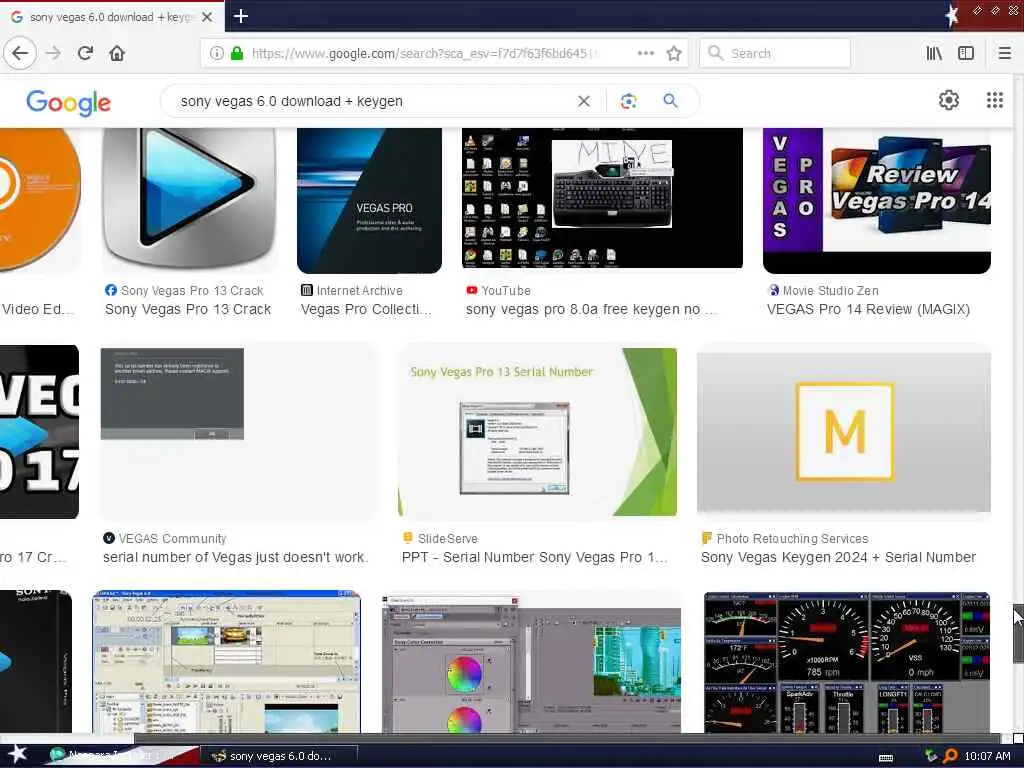Viewport: 1024px width, 768px height.
Task: Click the Google logo
Action: (69, 103)
